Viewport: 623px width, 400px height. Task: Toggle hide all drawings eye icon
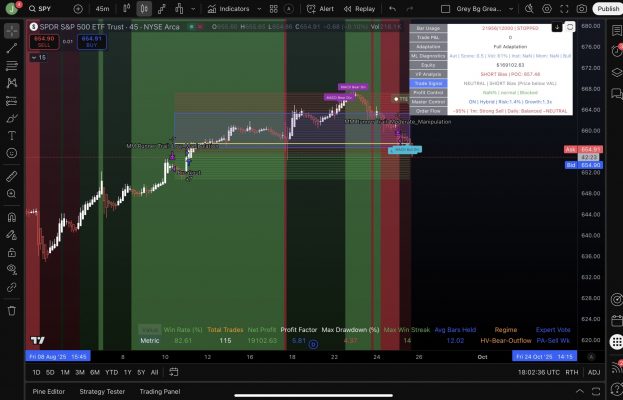click(12, 269)
